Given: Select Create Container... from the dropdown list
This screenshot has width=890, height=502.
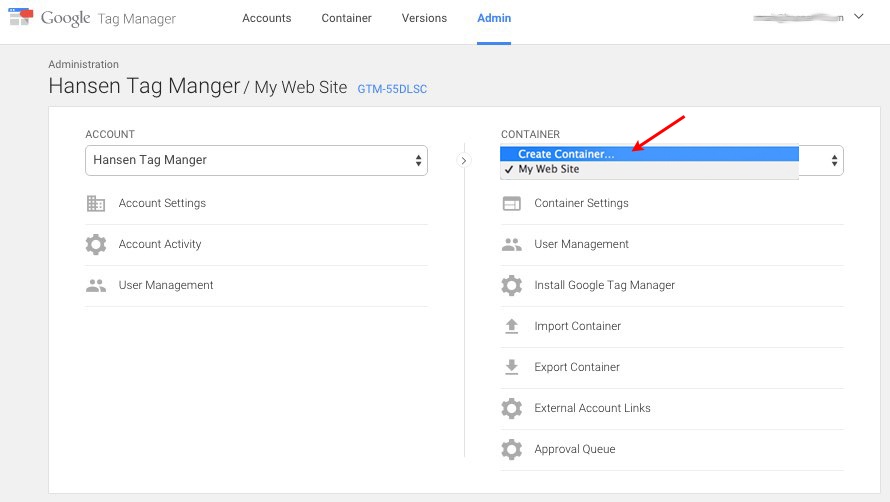Looking at the screenshot, I should pos(566,154).
